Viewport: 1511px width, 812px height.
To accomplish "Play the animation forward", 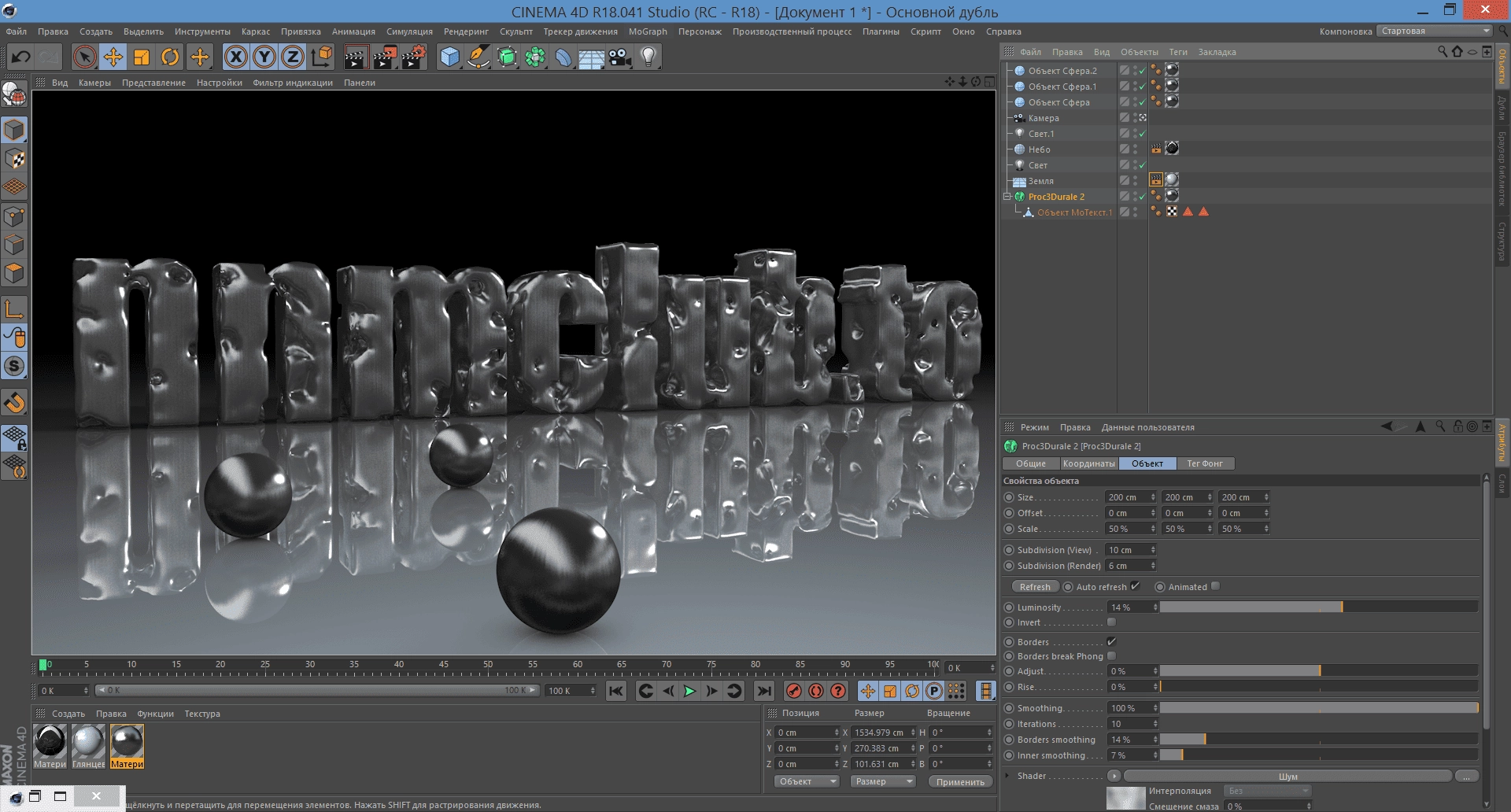I will coord(690,691).
